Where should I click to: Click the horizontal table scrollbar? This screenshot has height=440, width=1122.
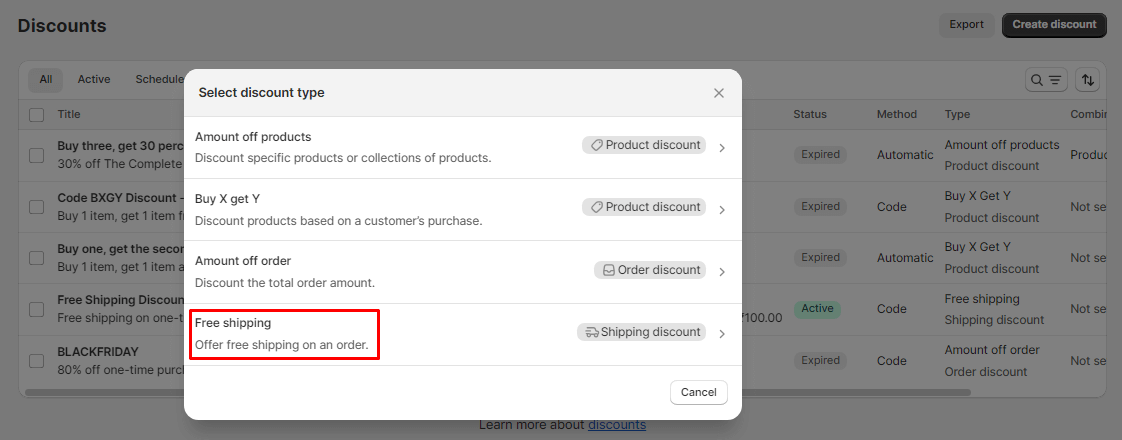tap(498, 392)
